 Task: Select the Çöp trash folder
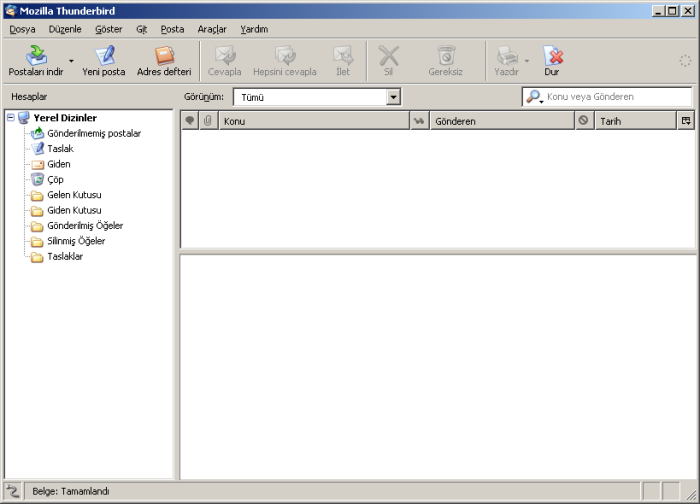(x=55, y=179)
